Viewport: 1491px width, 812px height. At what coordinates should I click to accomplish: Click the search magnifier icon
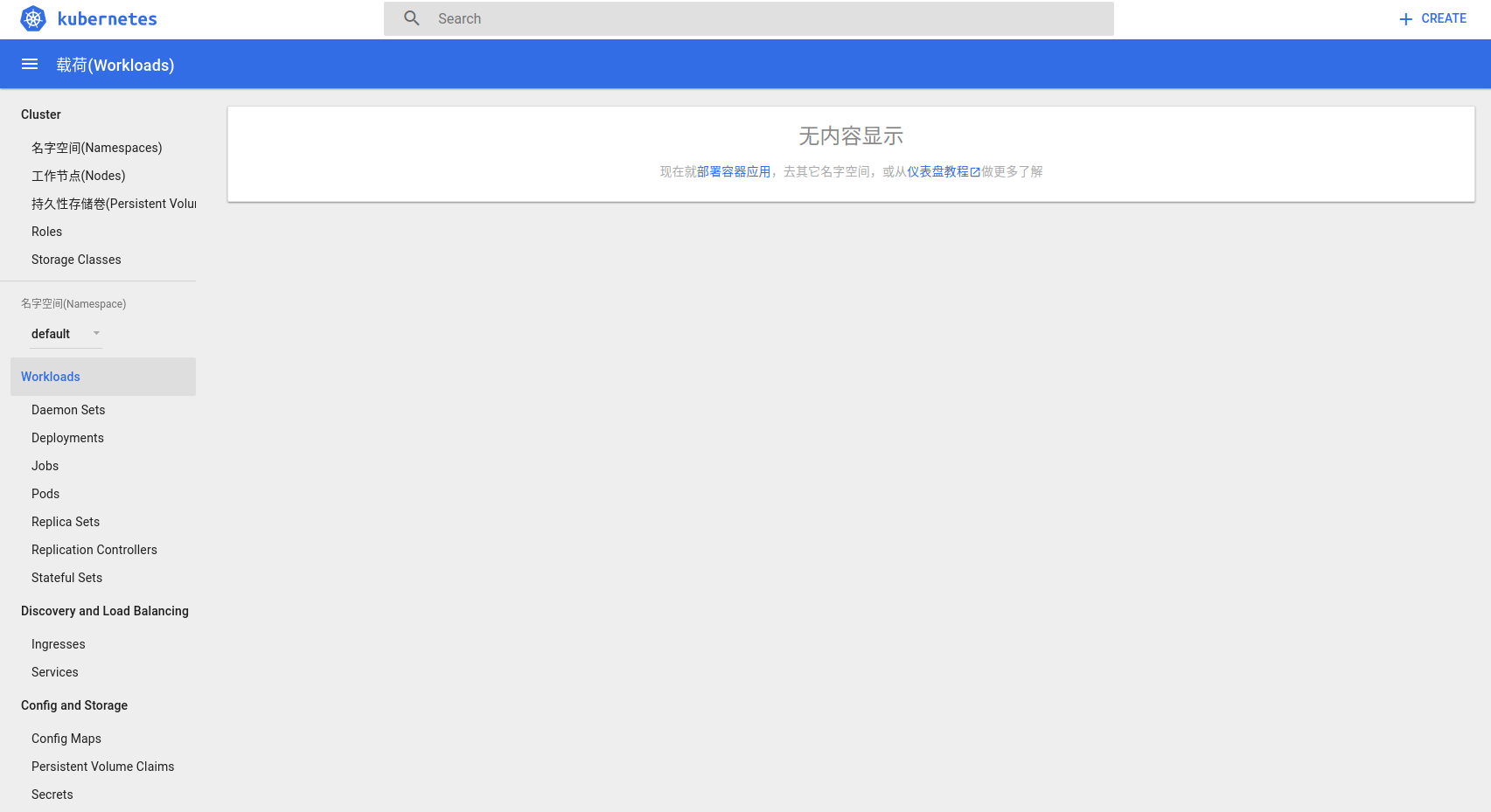(x=412, y=18)
